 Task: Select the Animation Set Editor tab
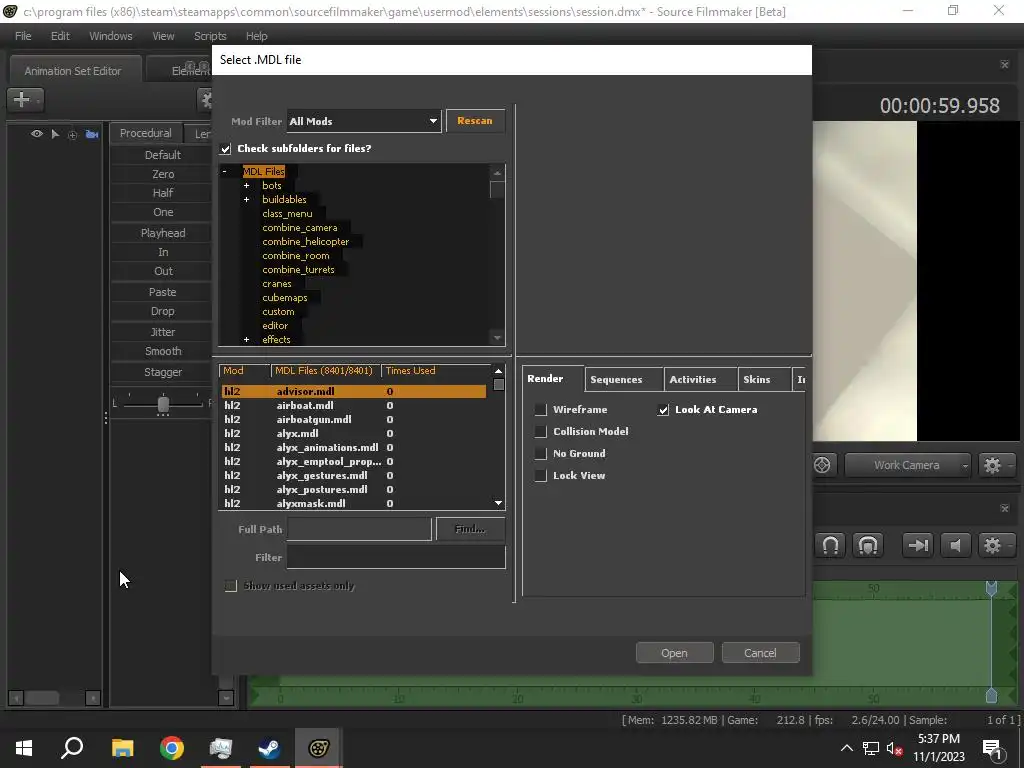click(73, 71)
